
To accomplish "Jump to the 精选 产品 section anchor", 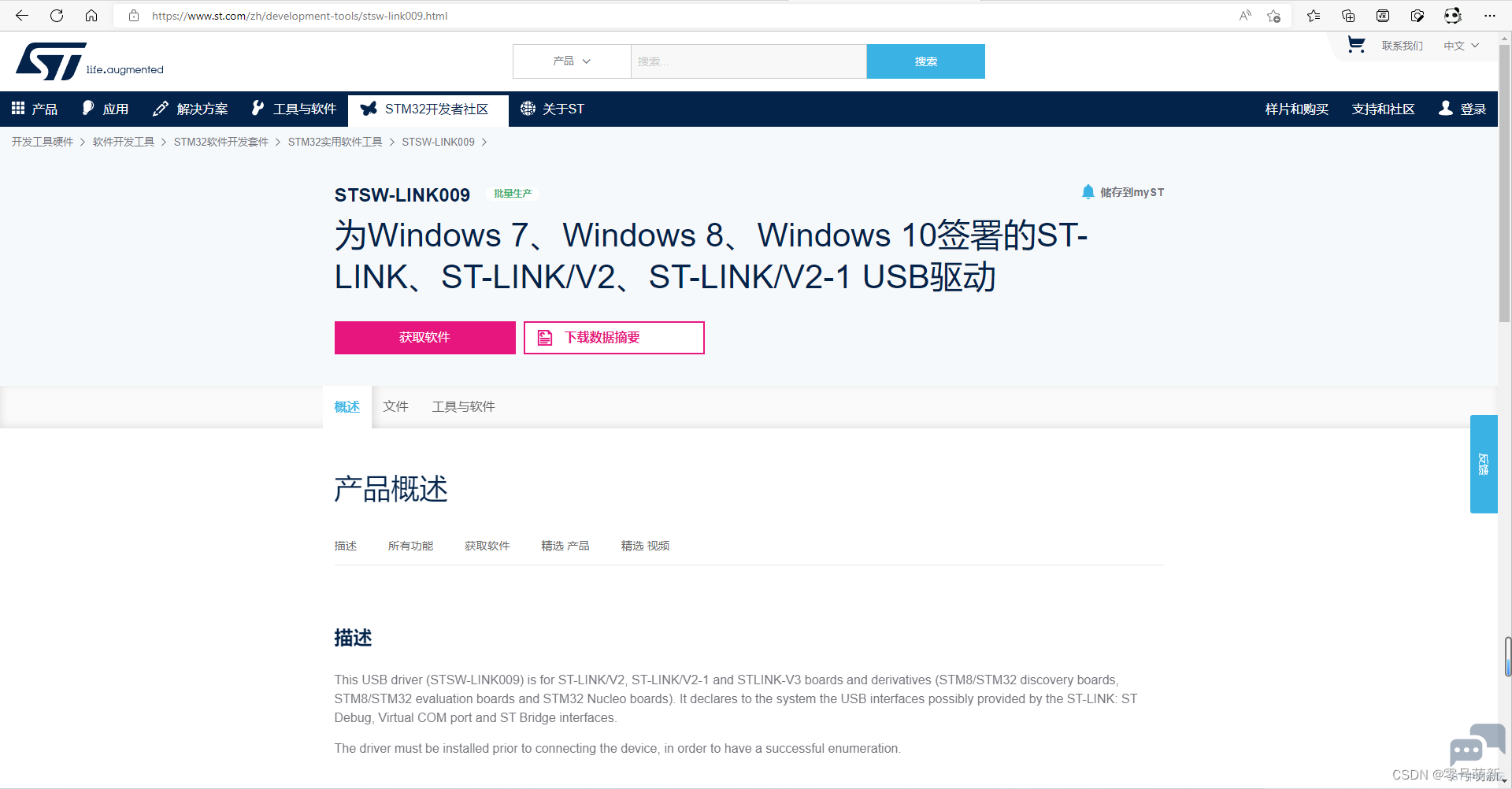I will [565, 546].
